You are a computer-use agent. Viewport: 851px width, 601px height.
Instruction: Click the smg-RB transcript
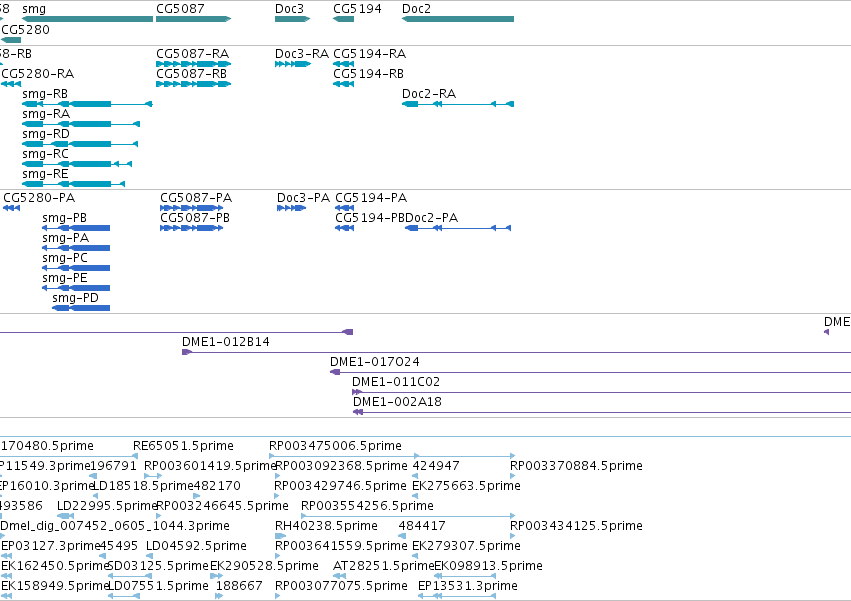tap(87, 104)
